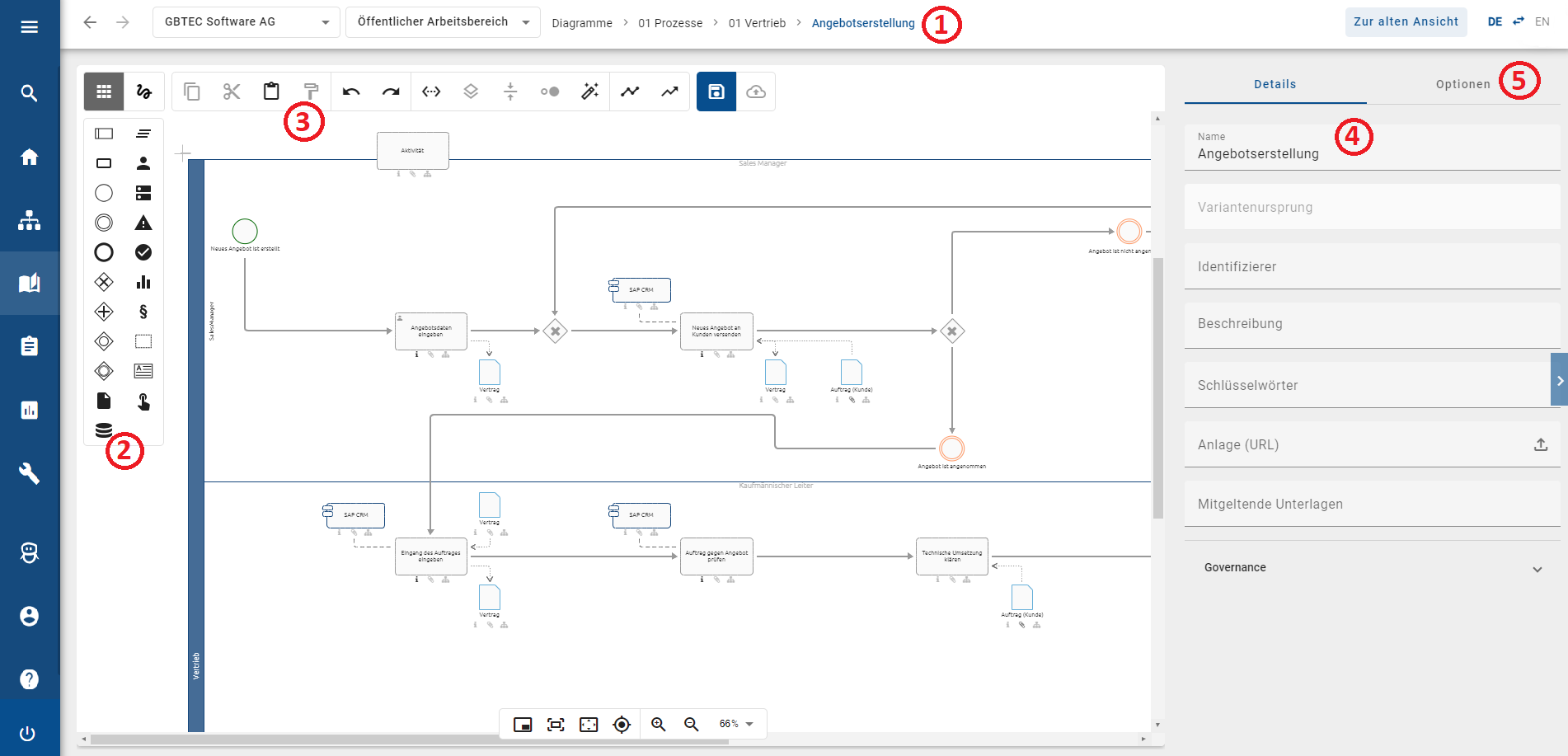Open the Öffentlicher Arbeitsbereich dropdown
The height and width of the screenshot is (756, 1568).
coord(443,22)
